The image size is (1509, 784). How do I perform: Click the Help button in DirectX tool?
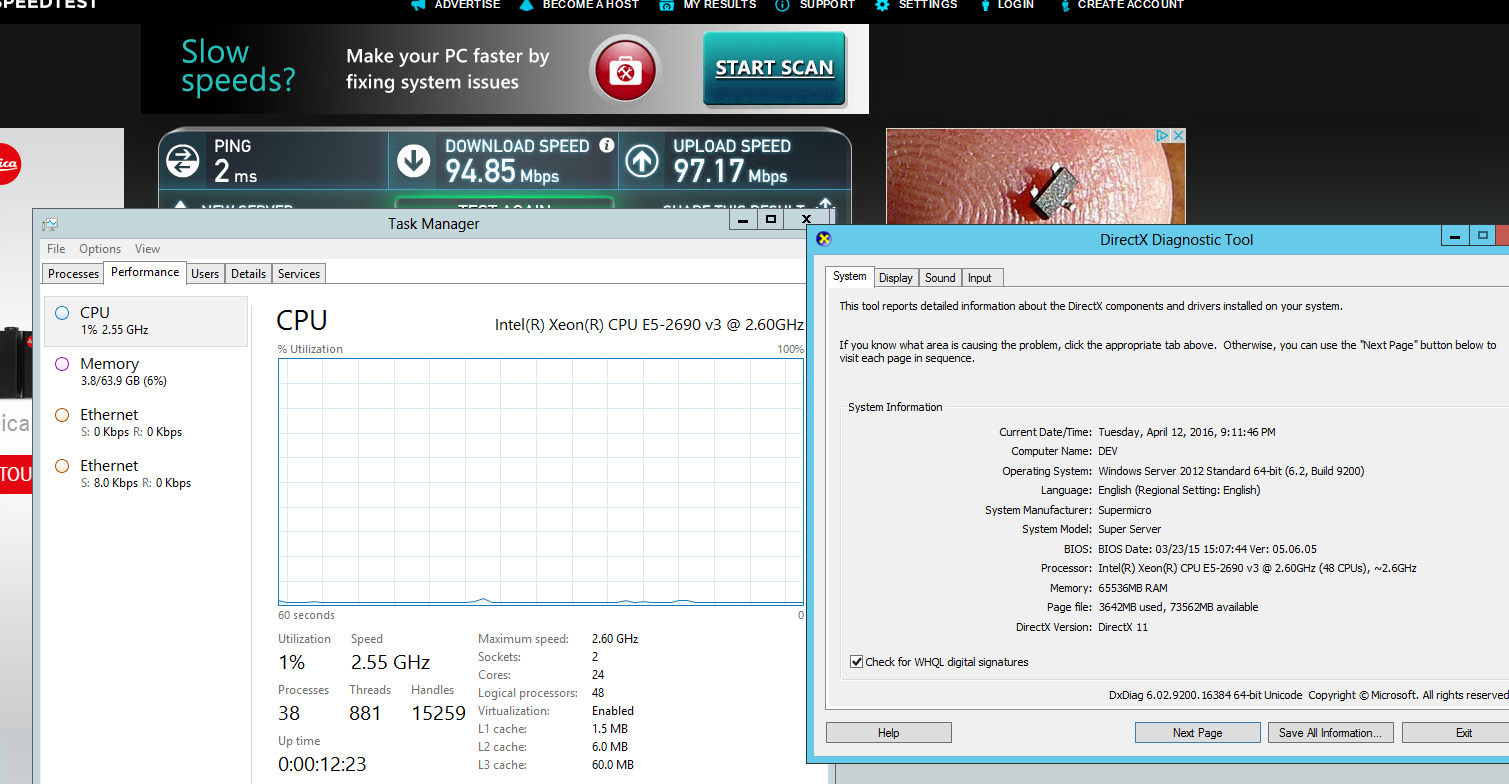[889, 733]
